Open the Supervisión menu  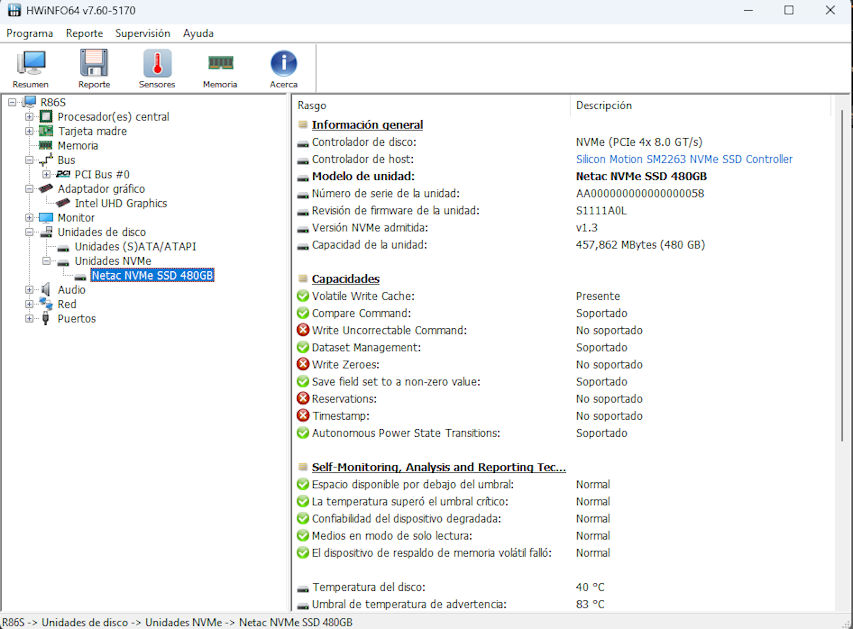(x=143, y=33)
